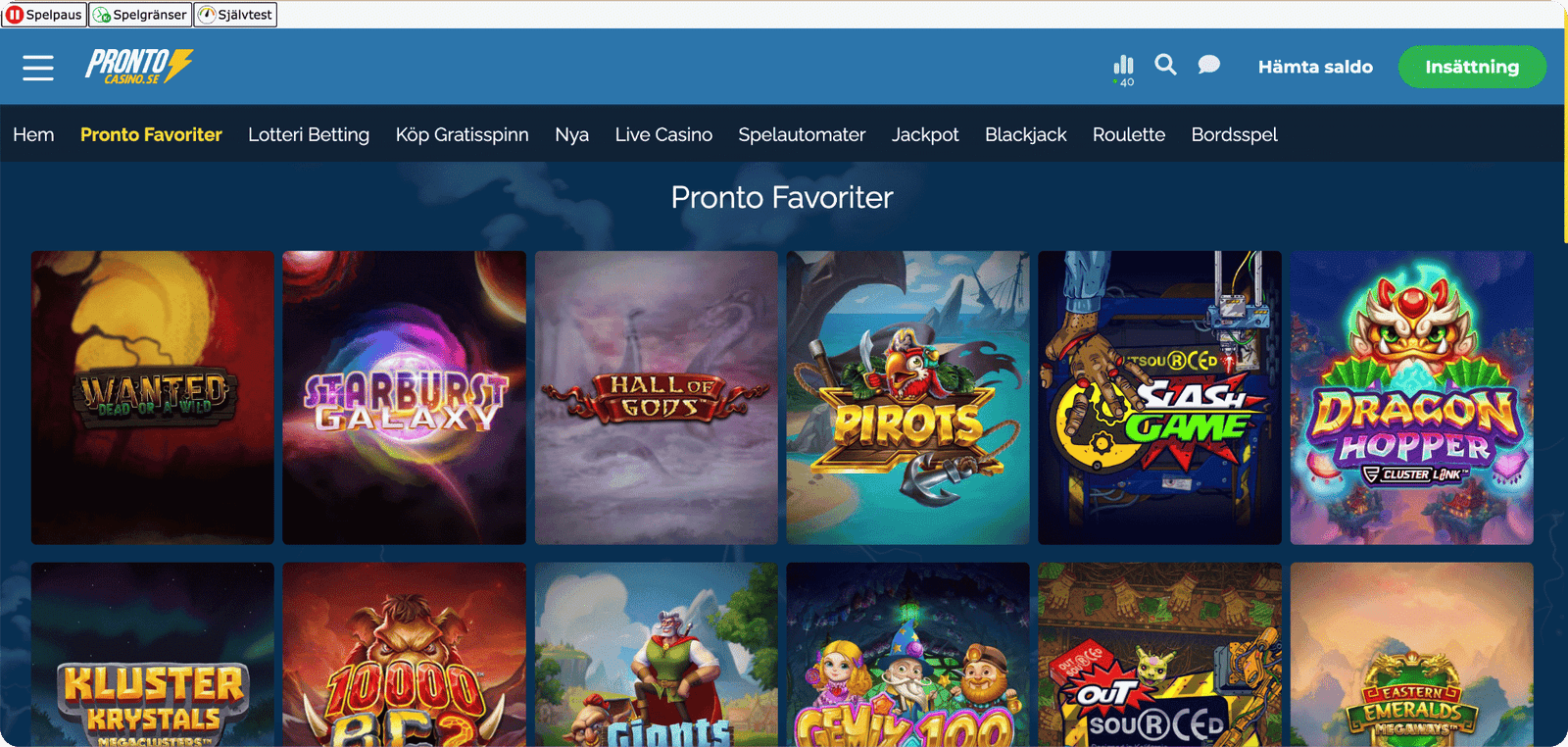Viewport: 1568px width, 747px height.
Task: Open the Spelautomater tab
Action: (802, 134)
